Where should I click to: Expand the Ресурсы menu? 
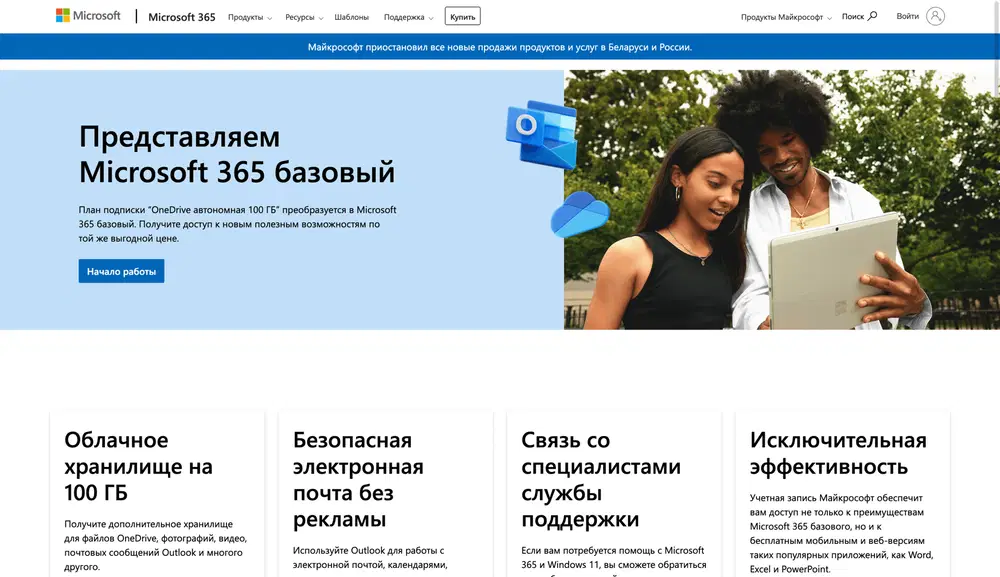(304, 17)
